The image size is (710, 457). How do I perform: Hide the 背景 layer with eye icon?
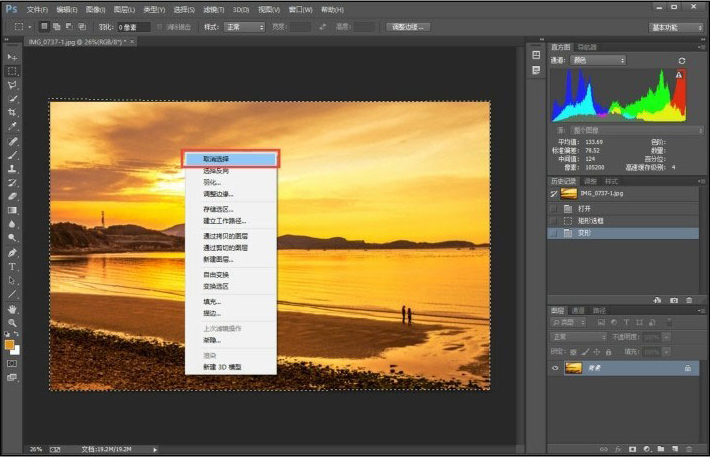pyautogui.click(x=555, y=368)
